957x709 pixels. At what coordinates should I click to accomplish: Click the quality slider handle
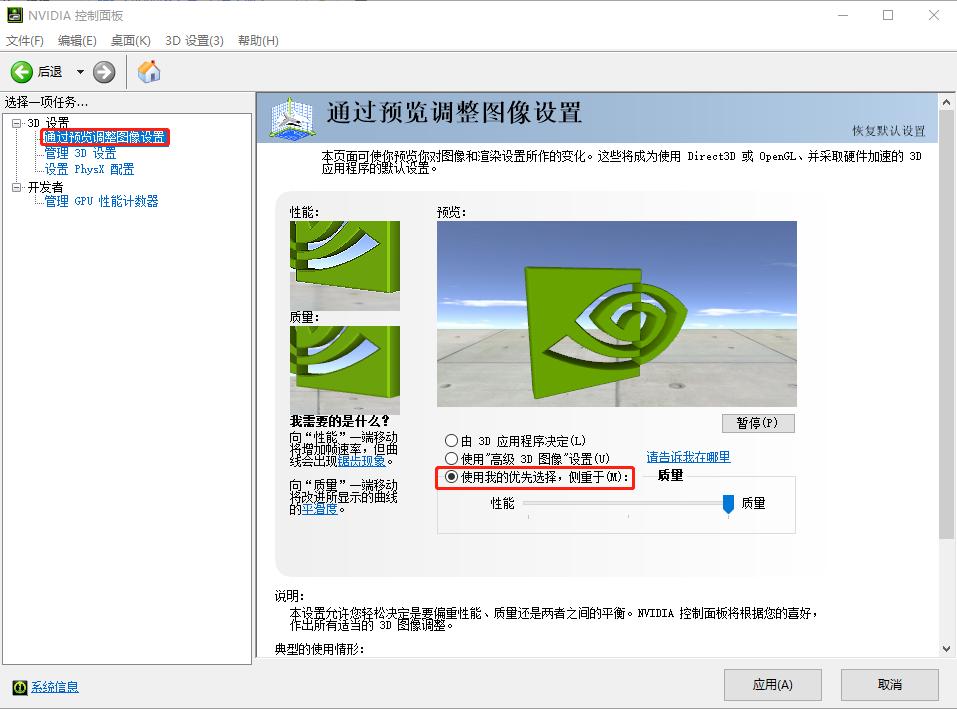tap(727, 503)
